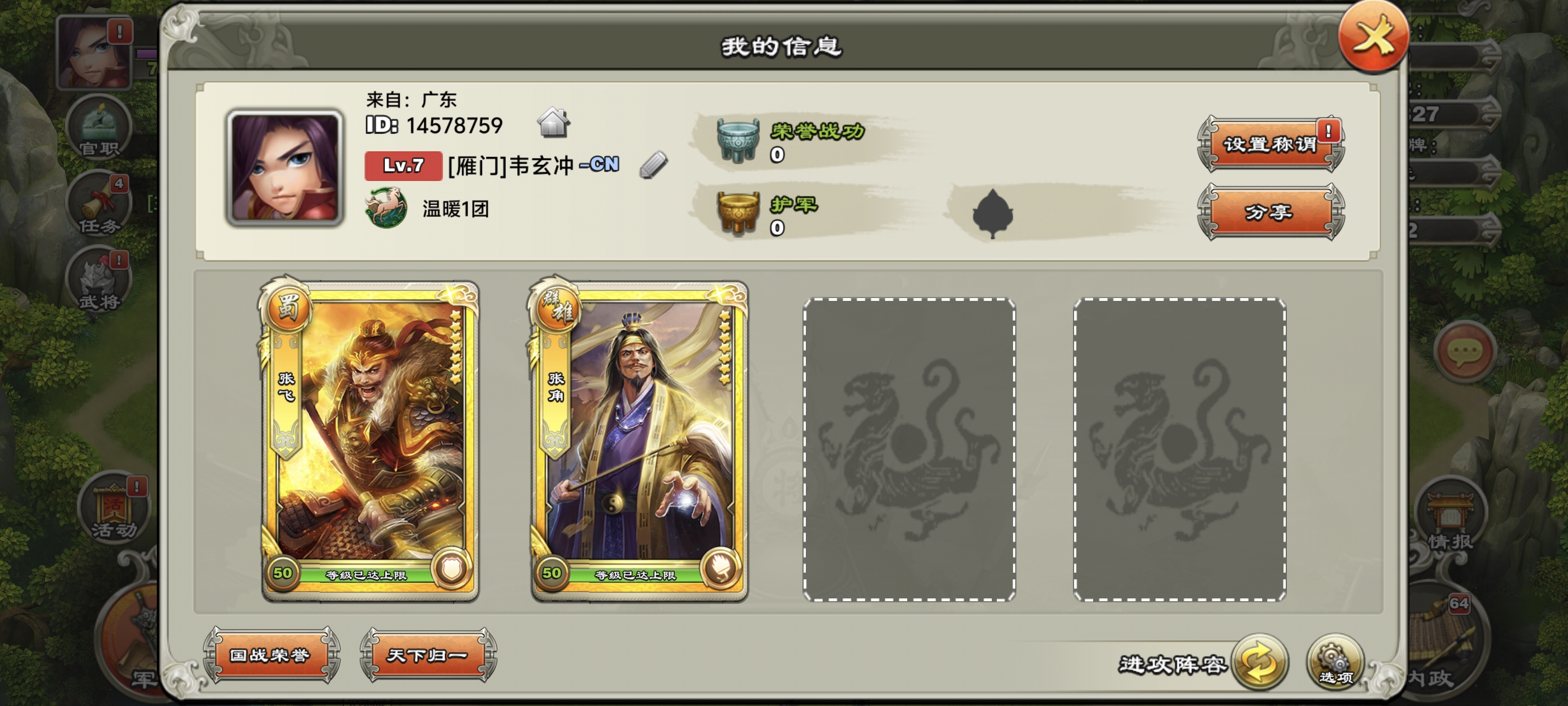This screenshot has height=706, width=1568.
Task: Open the 国战荣誉 tab button
Action: 271,655
